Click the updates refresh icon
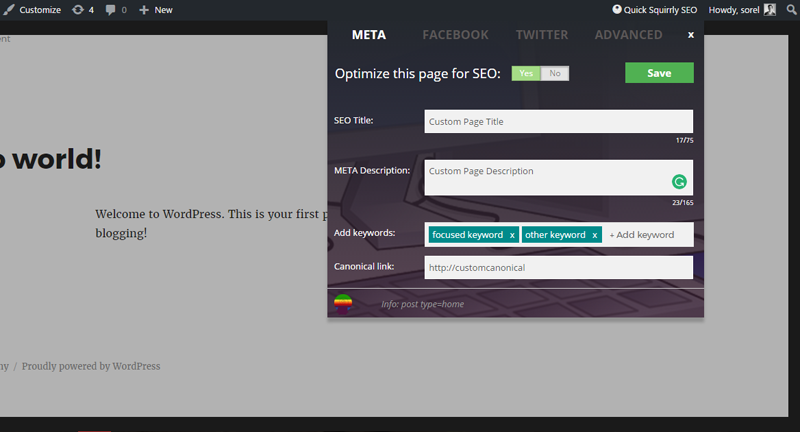 [x=78, y=10]
